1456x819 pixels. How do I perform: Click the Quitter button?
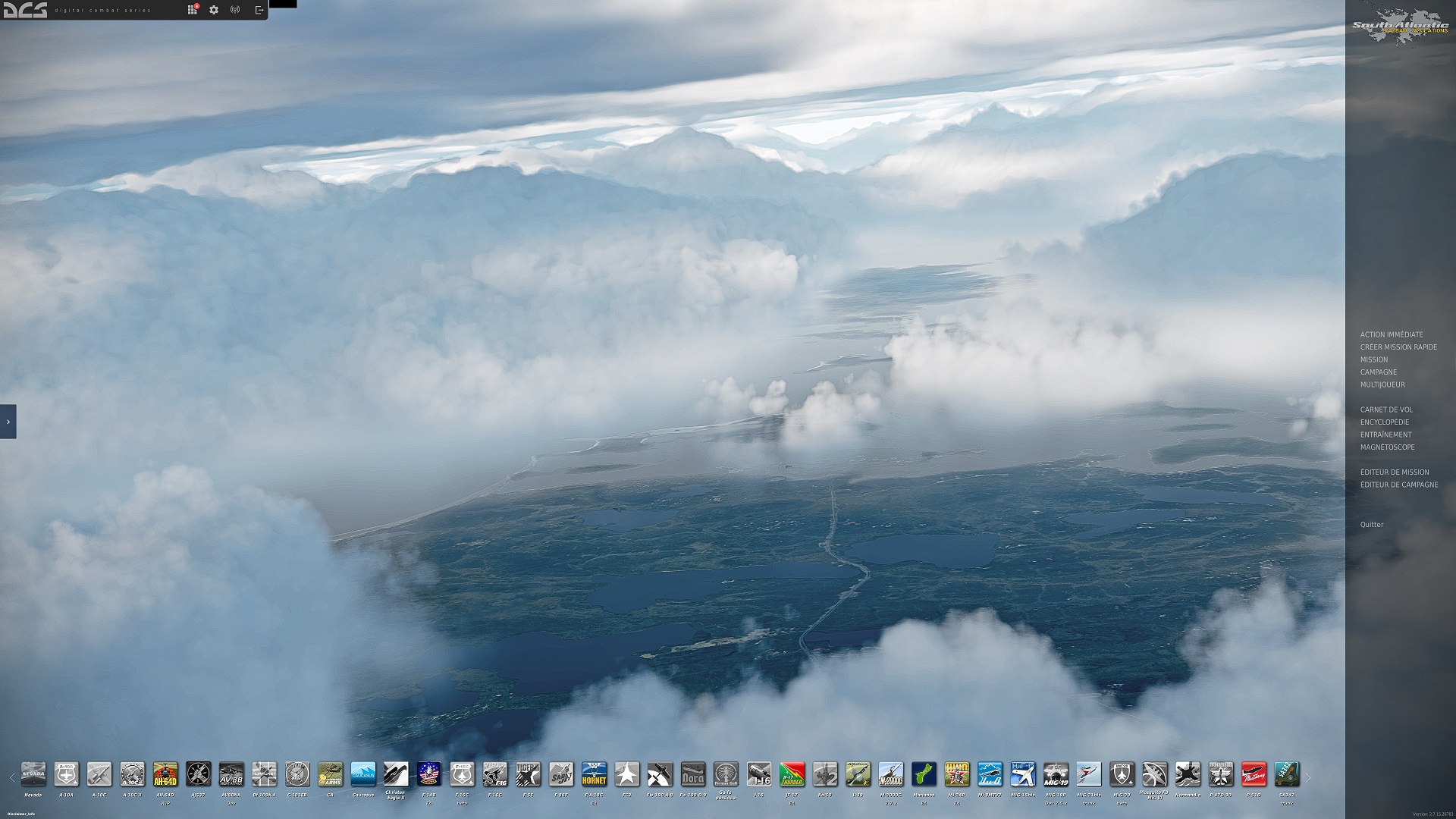click(x=1371, y=525)
